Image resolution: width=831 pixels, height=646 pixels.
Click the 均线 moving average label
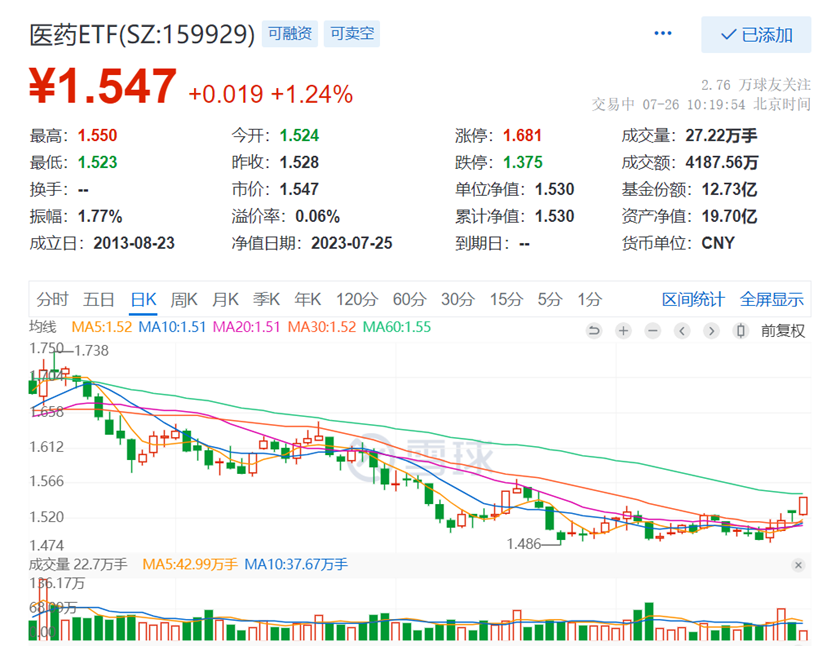(42, 327)
